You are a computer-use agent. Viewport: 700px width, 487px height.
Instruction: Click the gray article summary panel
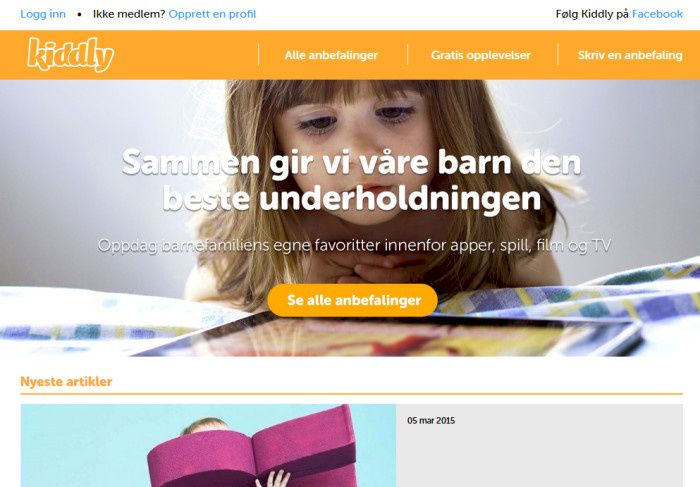[539, 445]
